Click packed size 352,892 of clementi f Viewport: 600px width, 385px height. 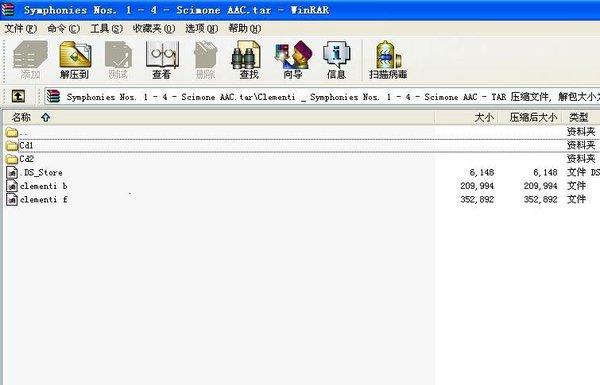pos(540,199)
